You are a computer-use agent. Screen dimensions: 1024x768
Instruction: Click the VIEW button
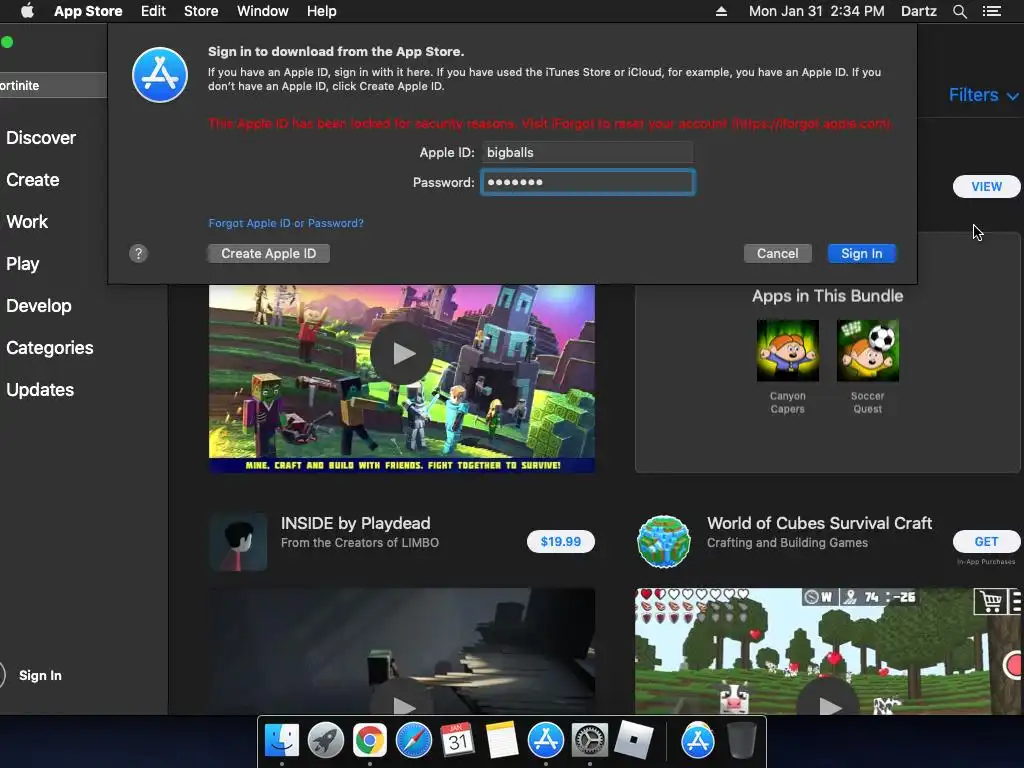[986, 187]
